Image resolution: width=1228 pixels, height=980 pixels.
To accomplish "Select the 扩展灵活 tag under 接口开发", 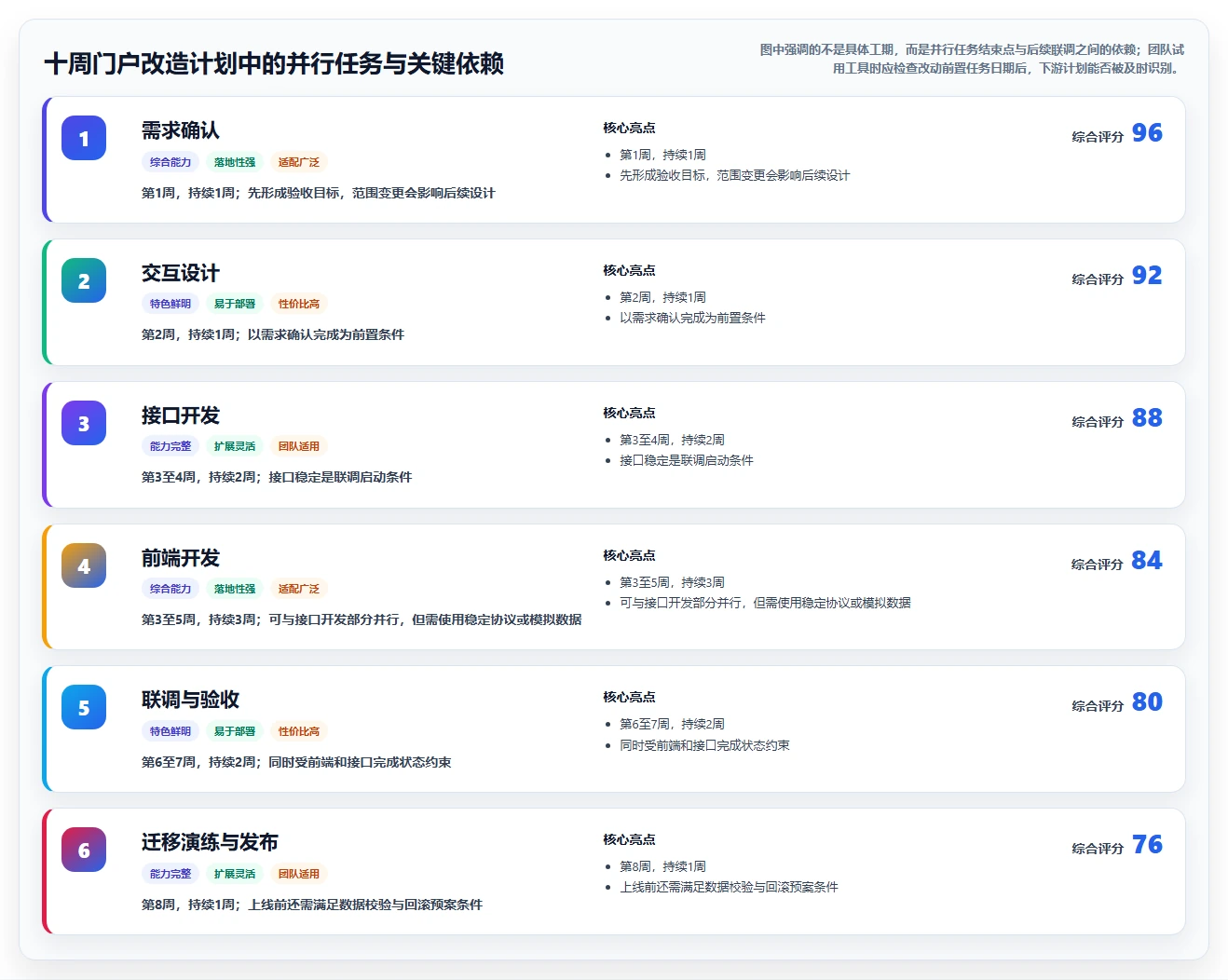I will (235, 446).
